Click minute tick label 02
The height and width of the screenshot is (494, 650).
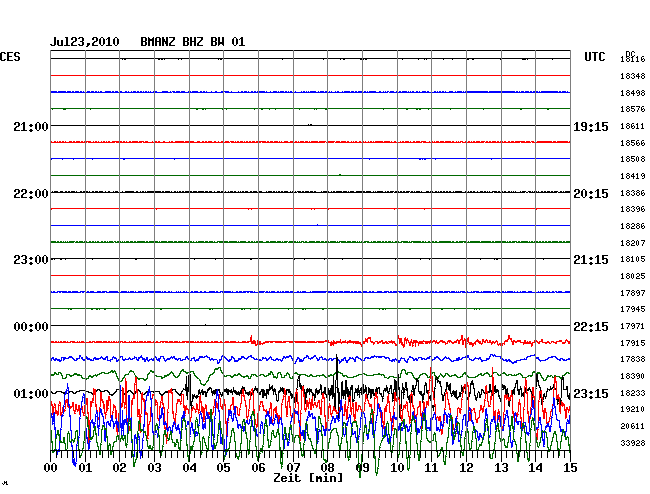119,468
